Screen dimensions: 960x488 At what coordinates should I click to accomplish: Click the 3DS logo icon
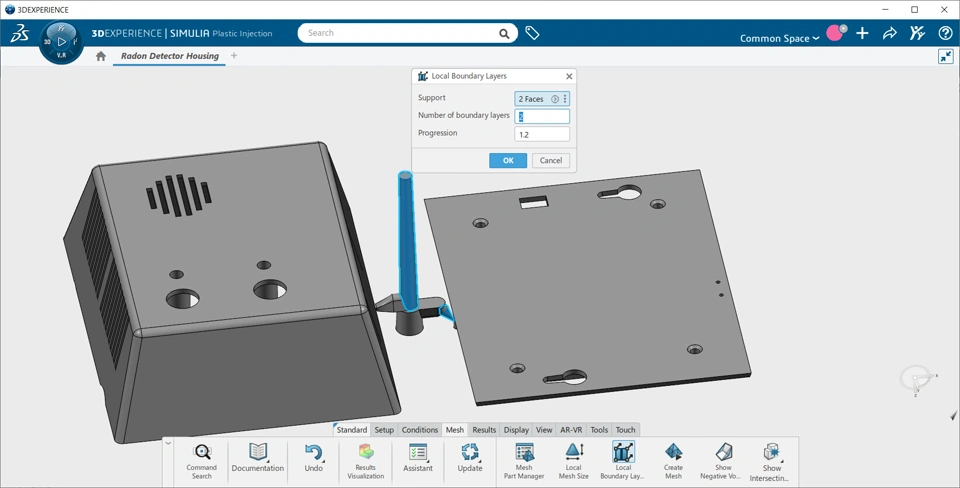pyautogui.click(x=20, y=33)
